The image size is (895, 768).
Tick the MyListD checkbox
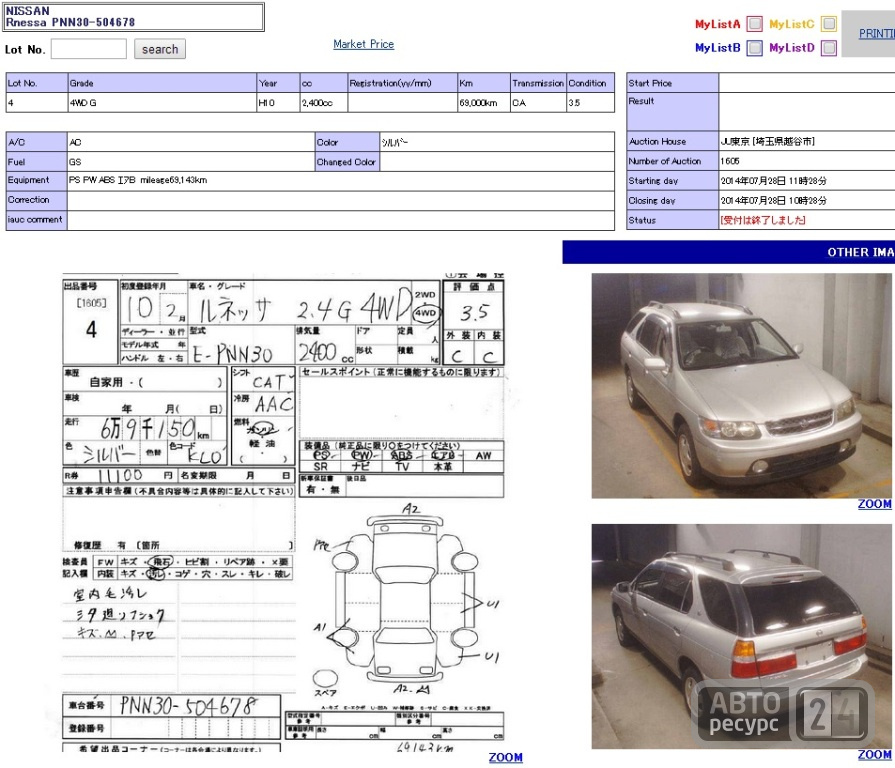point(829,48)
